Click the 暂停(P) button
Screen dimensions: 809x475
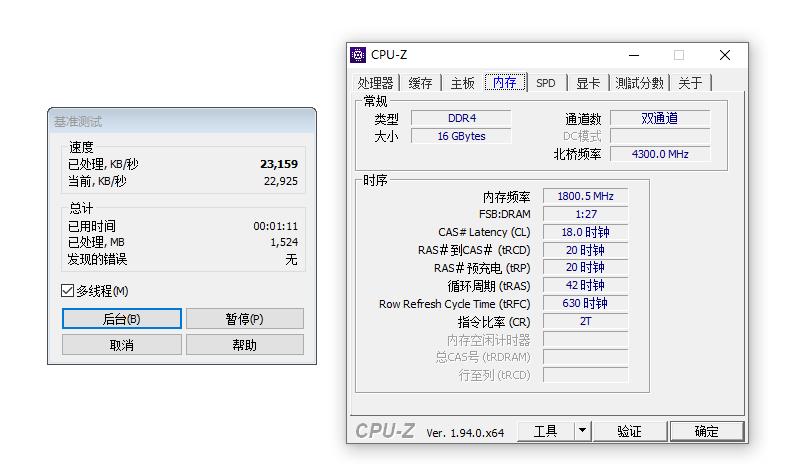coord(245,319)
